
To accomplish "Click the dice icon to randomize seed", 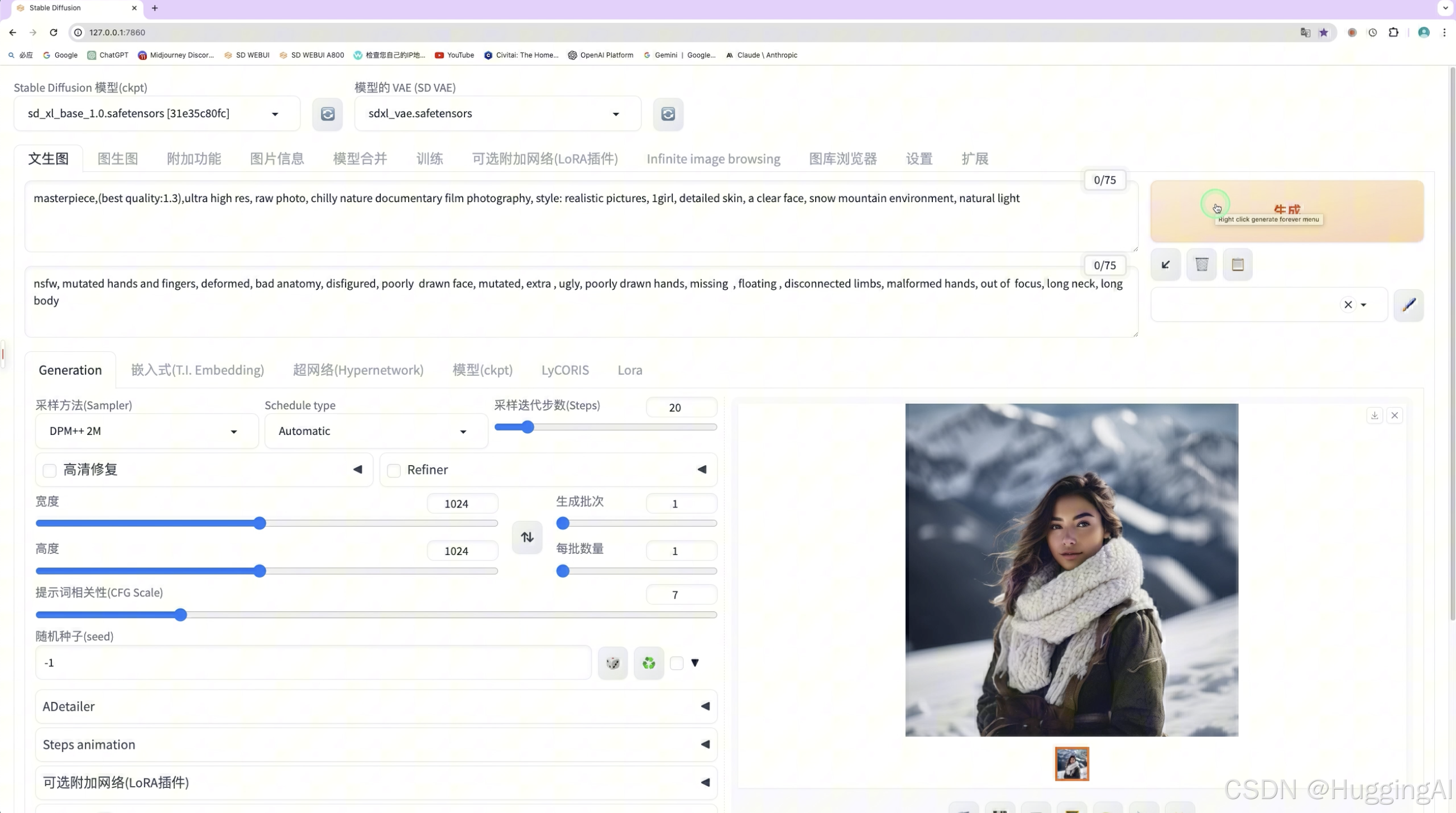I will point(612,663).
